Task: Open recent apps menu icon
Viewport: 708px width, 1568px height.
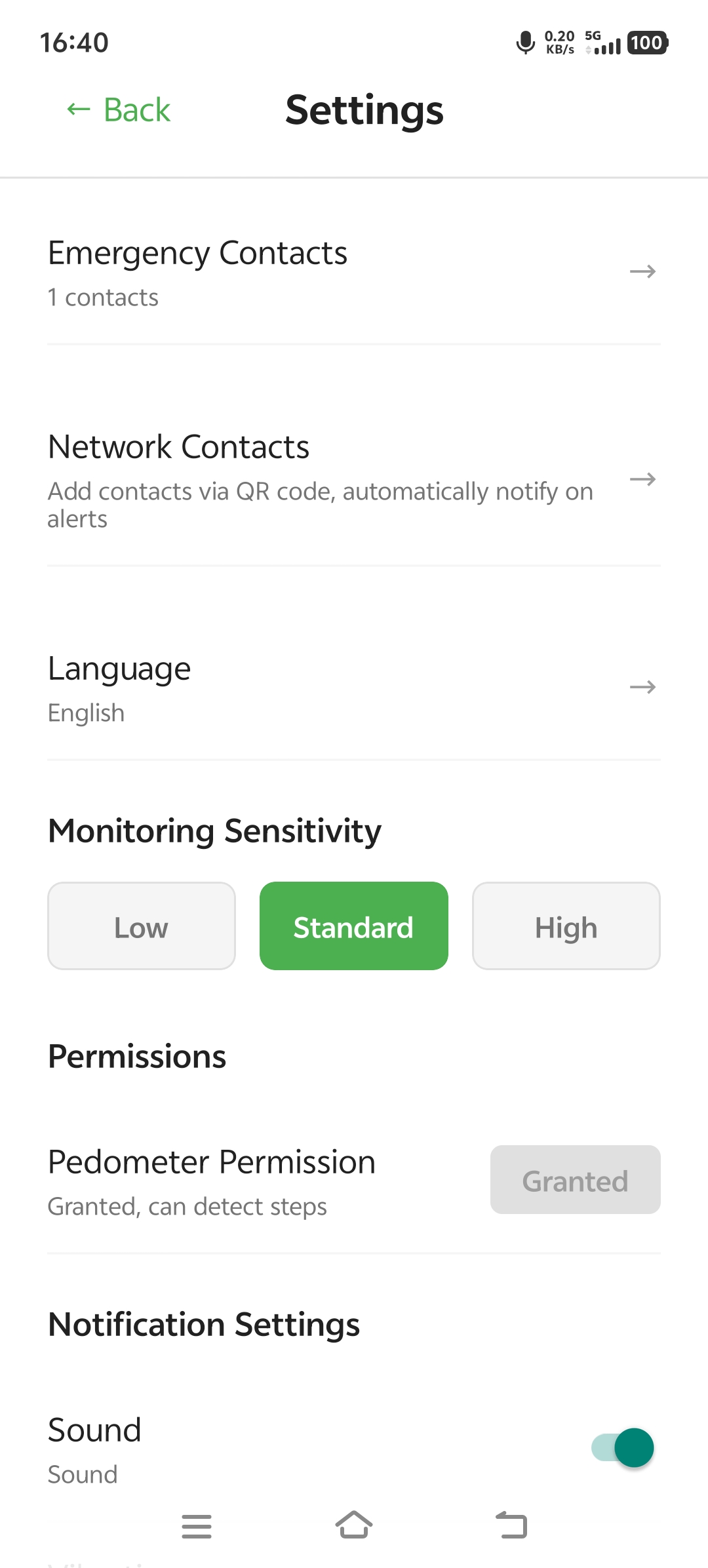Action: (197, 1526)
